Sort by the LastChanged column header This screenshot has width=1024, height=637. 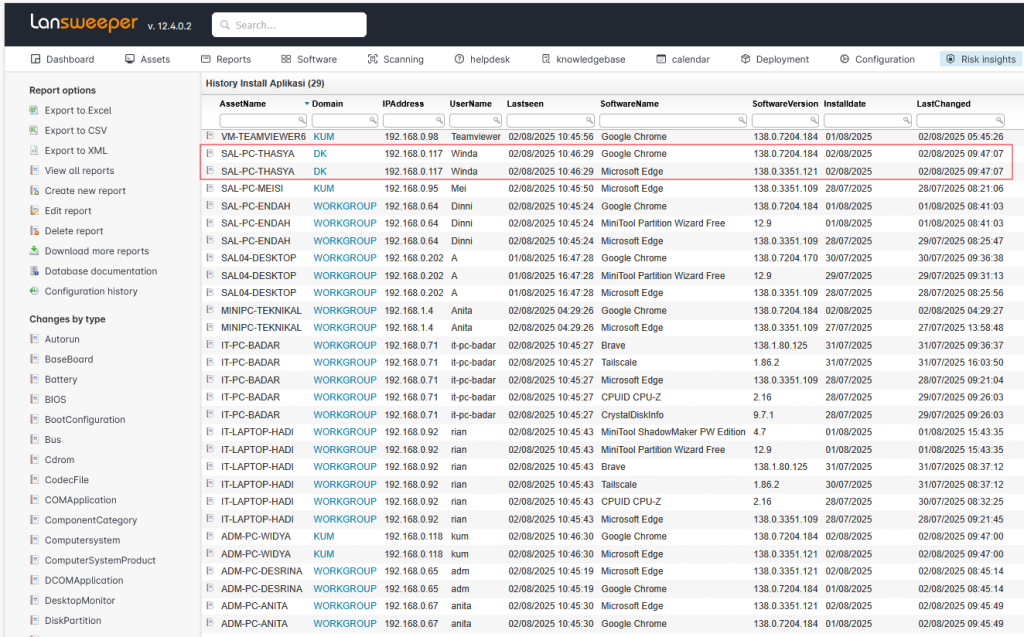point(943,103)
